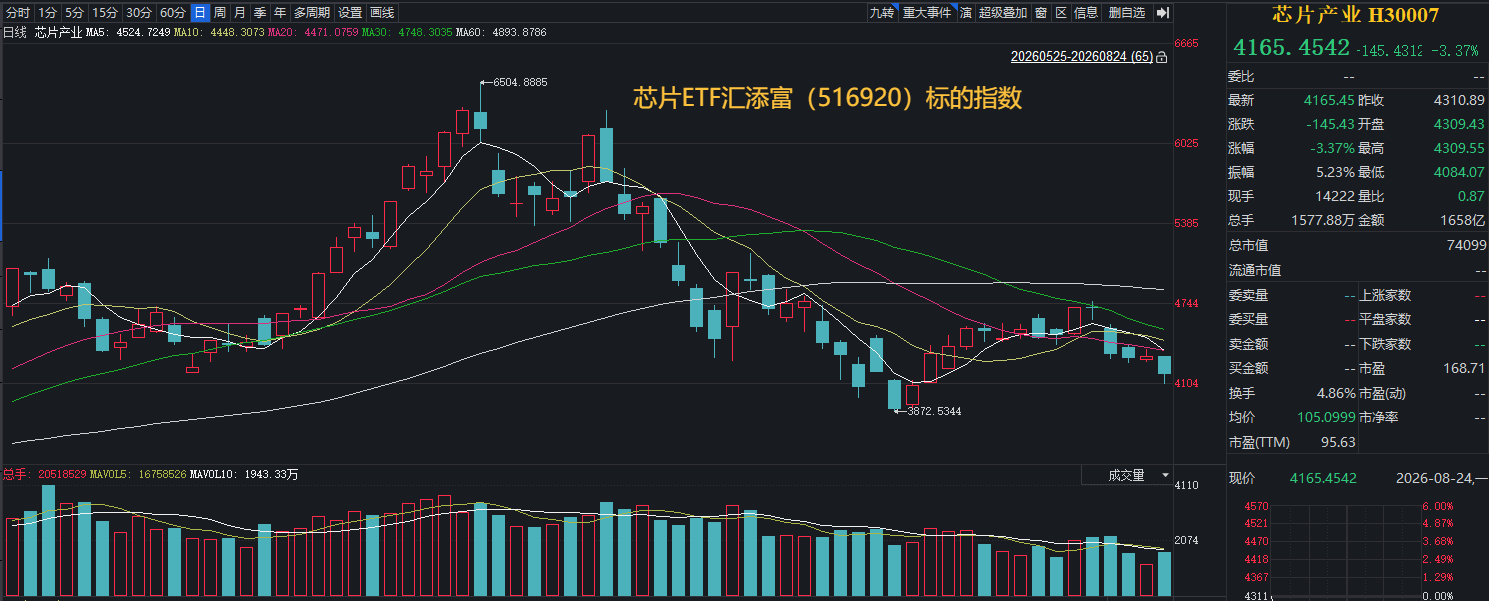Open the 画线 drawing tools
Screen dimensions: 1489x601
[x=382, y=13]
